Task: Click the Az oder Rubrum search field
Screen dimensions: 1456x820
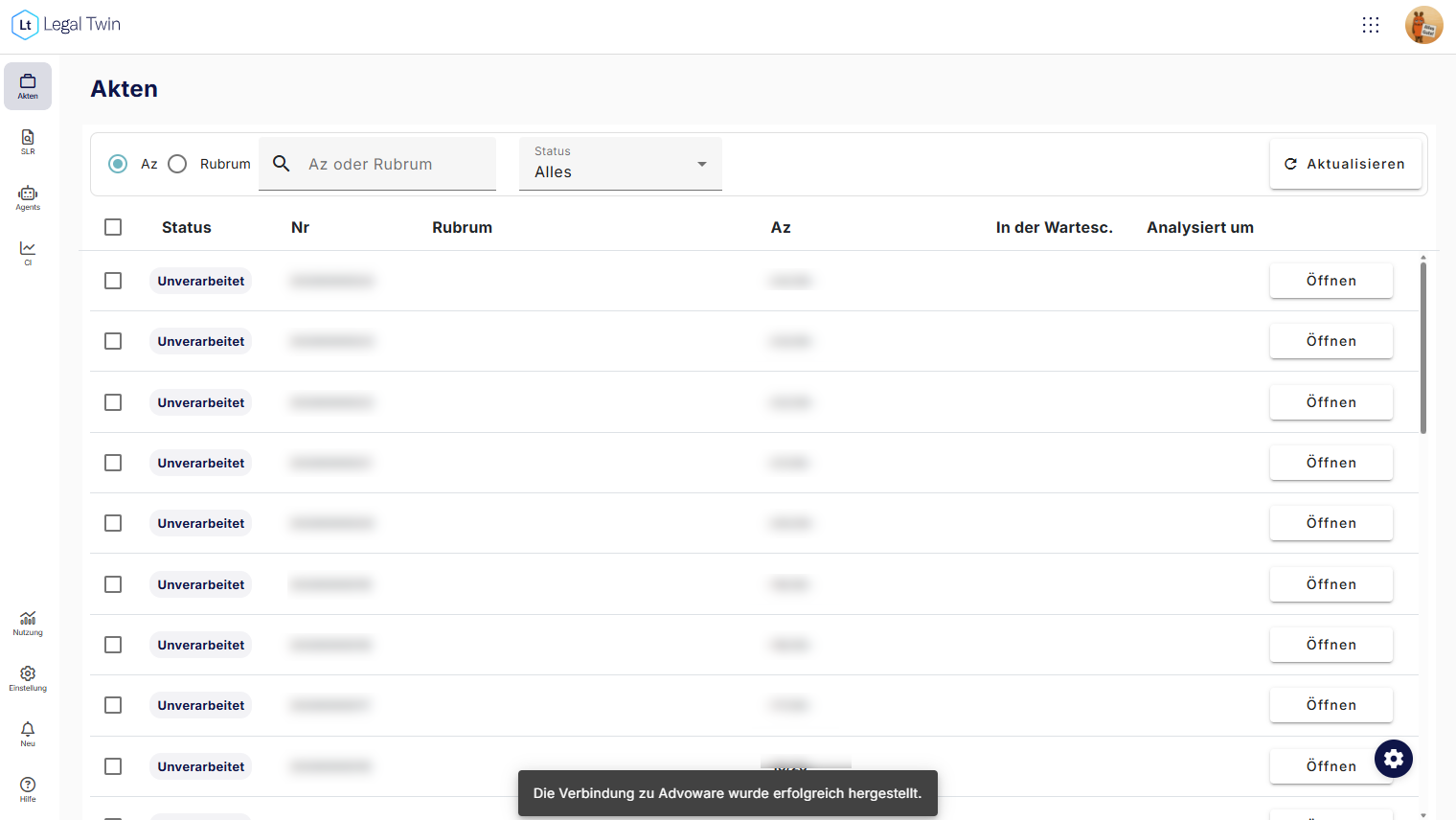Action: click(377, 164)
